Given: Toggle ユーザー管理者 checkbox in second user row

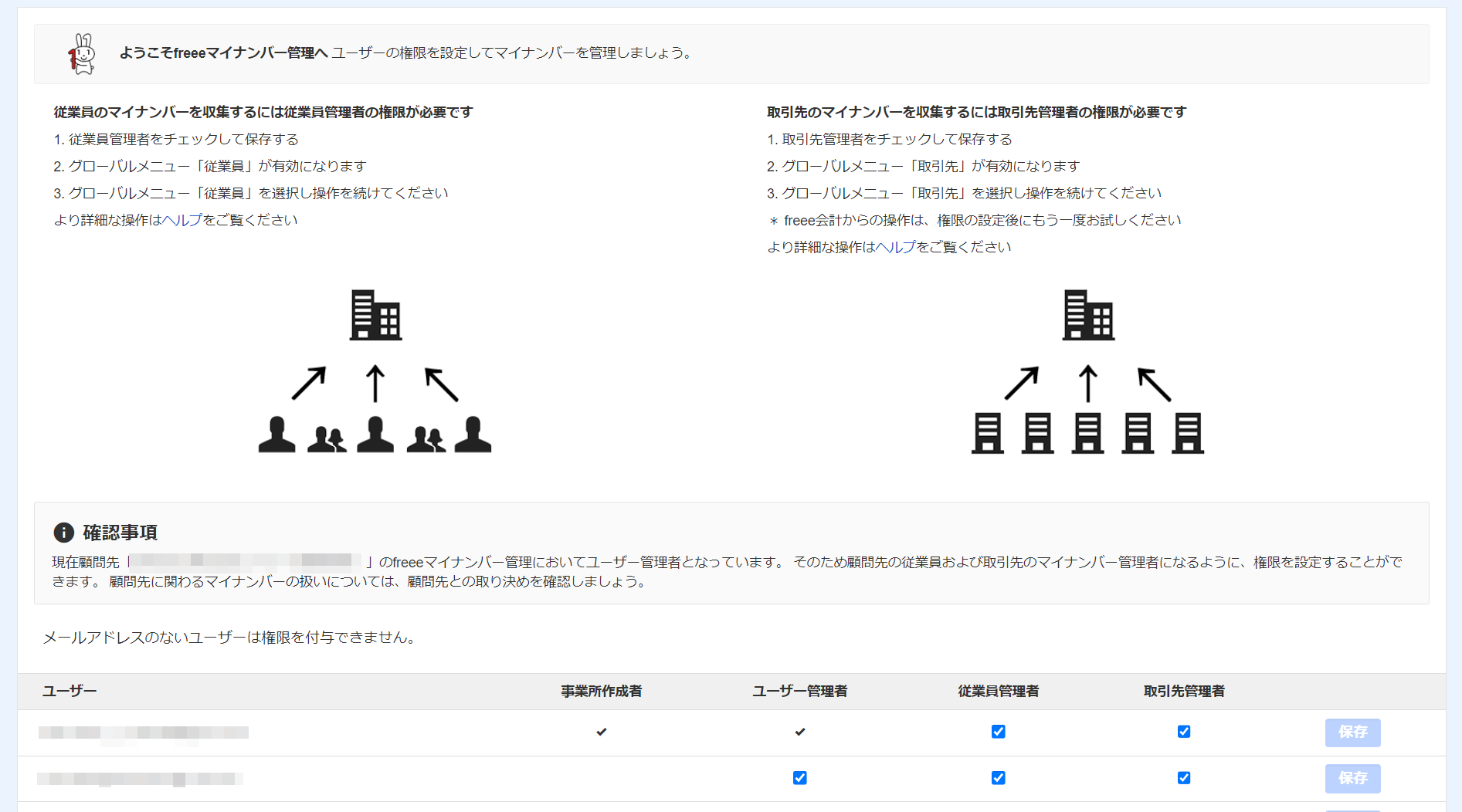Looking at the screenshot, I should 800,778.
